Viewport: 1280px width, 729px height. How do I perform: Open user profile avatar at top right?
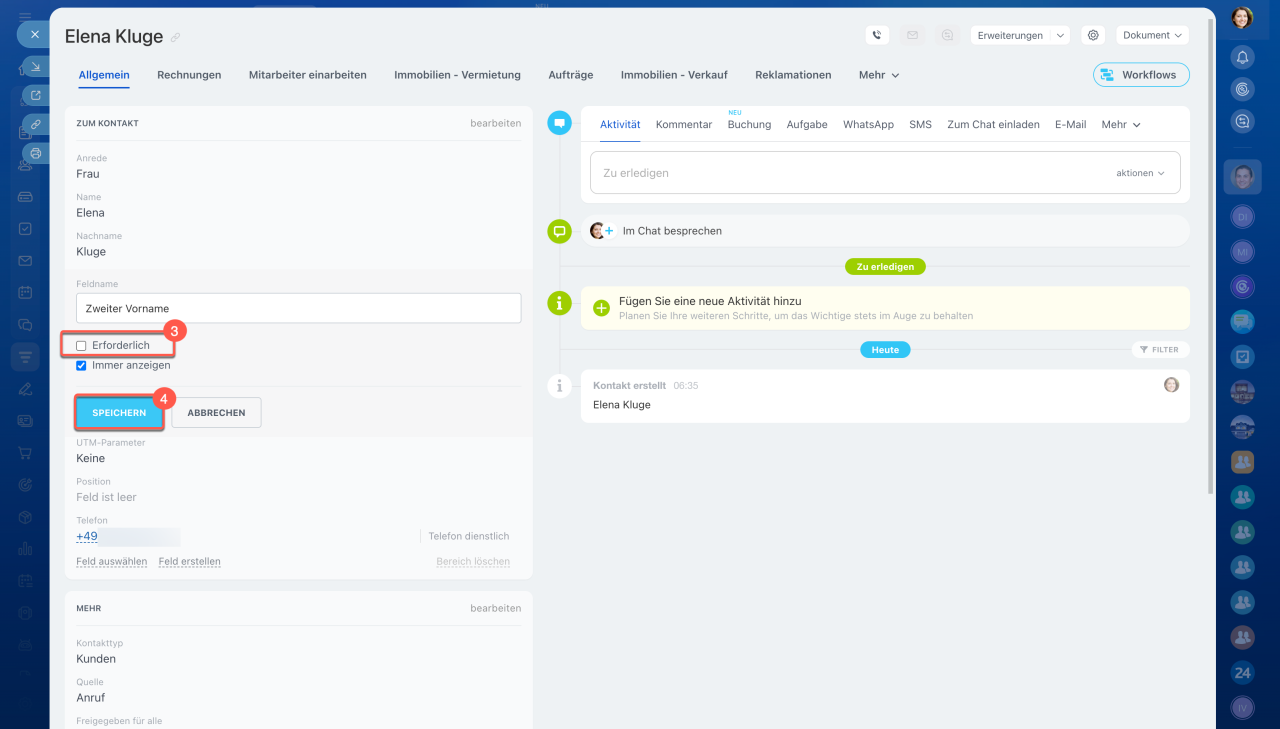point(1242,17)
